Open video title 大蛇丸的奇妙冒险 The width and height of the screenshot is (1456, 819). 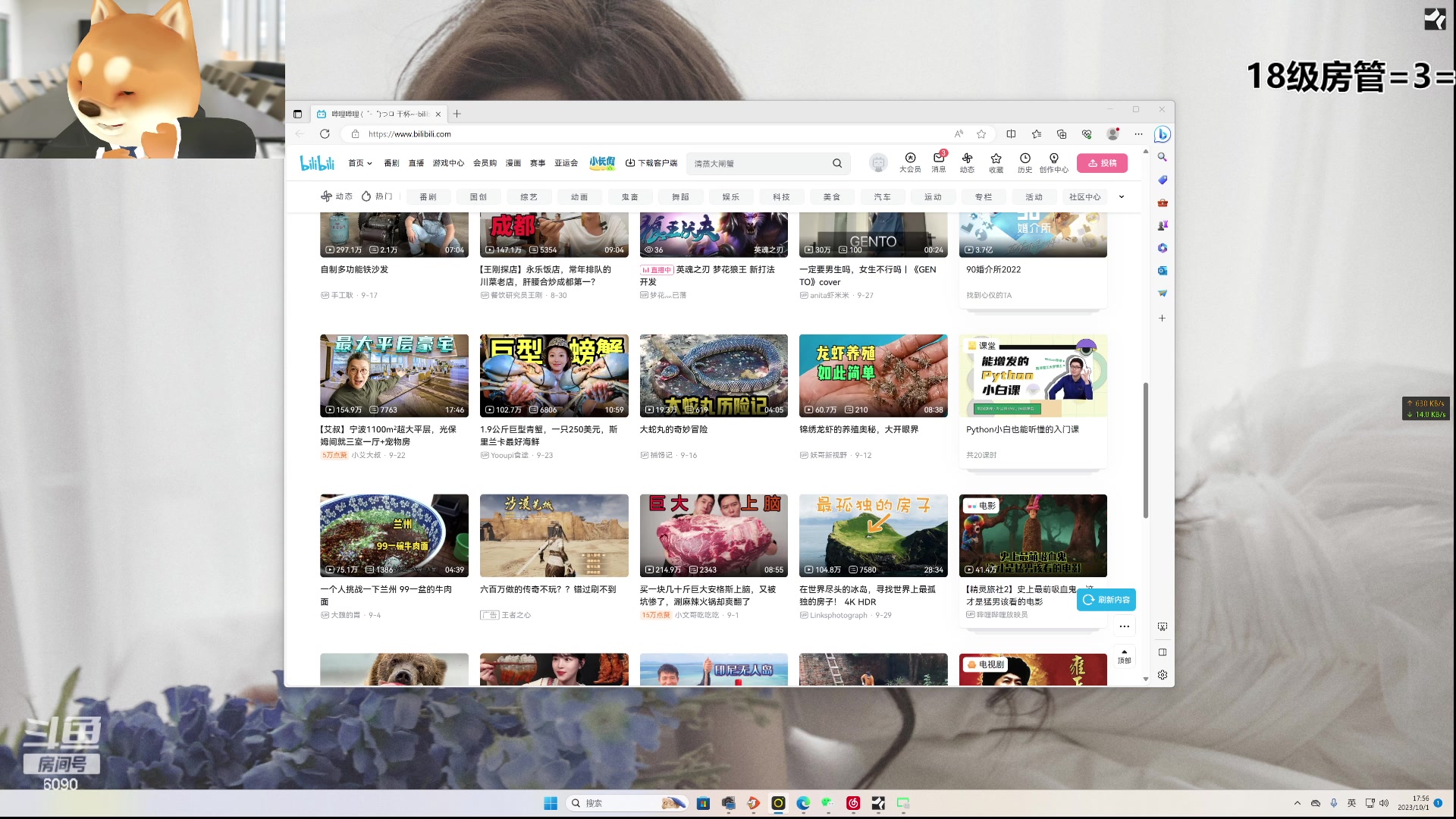(673, 429)
